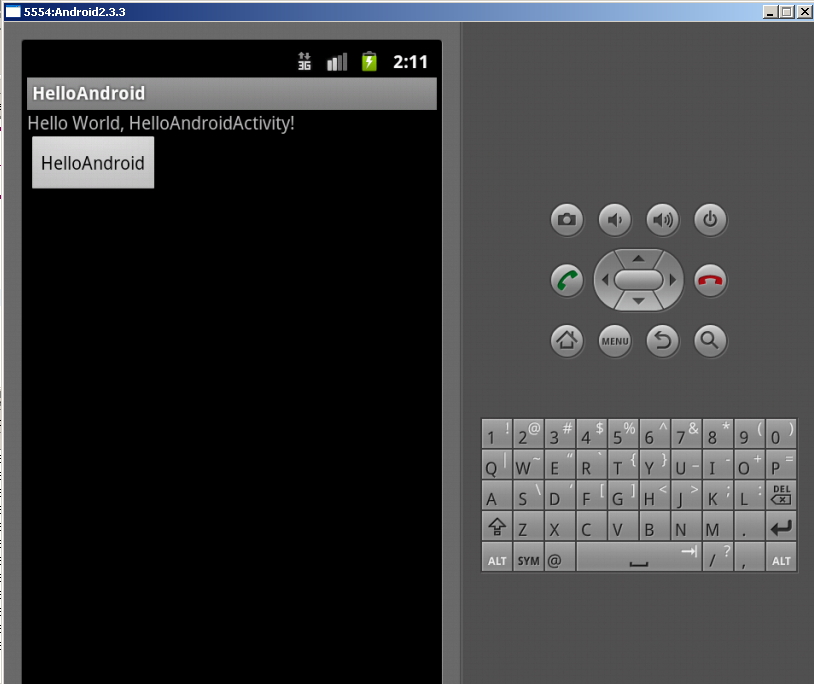Click the SYM key
The width and height of the screenshot is (814, 684).
tap(528, 557)
